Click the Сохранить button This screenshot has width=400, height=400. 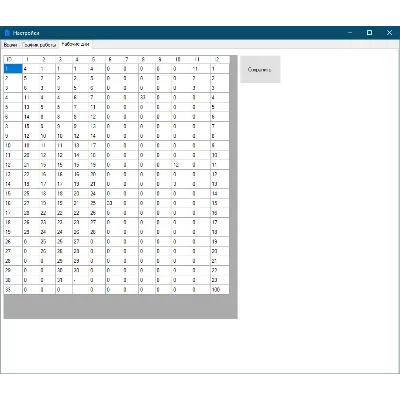click(260, 69)
